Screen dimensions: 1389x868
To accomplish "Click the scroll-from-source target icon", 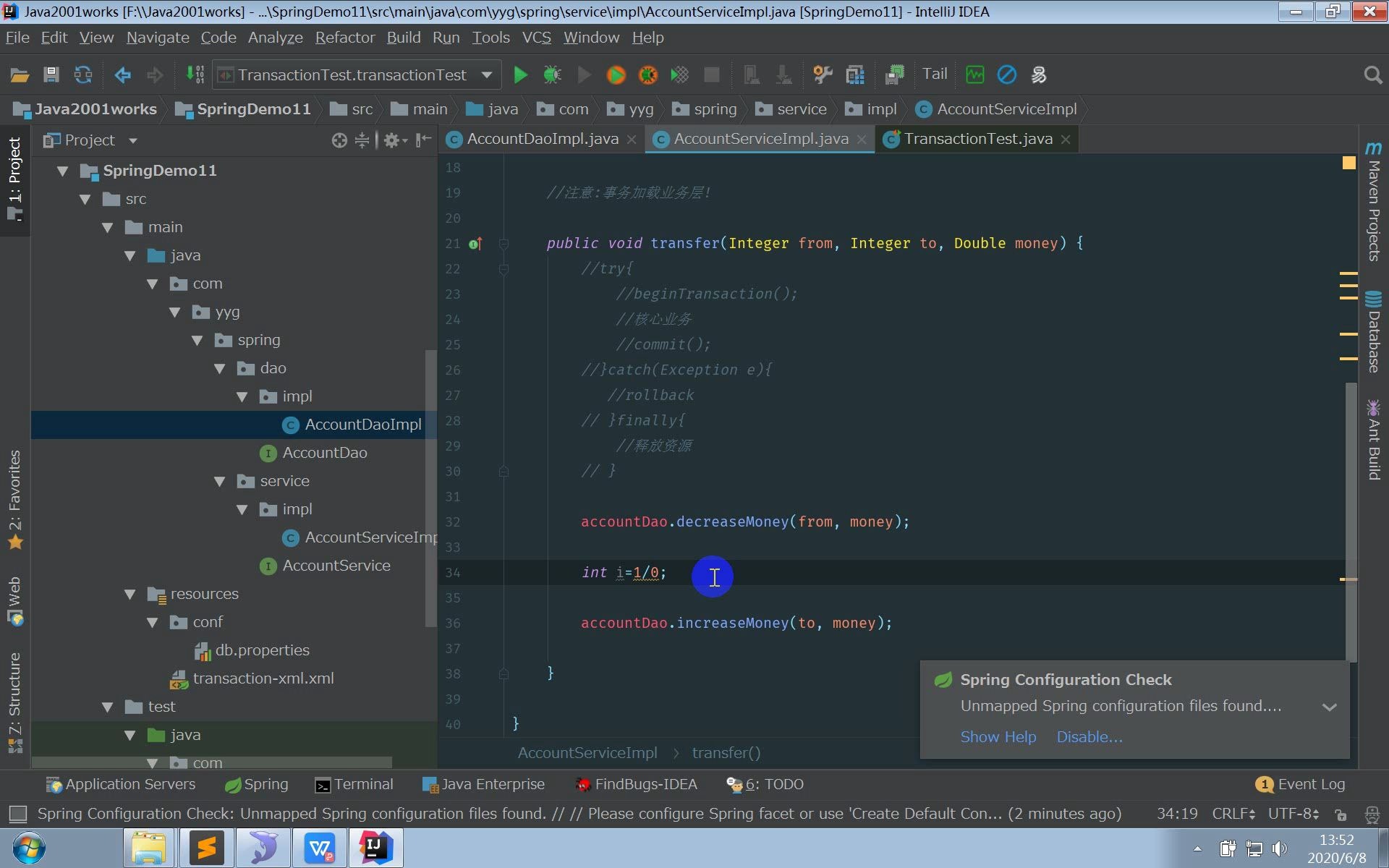I will tap(339, 140).
